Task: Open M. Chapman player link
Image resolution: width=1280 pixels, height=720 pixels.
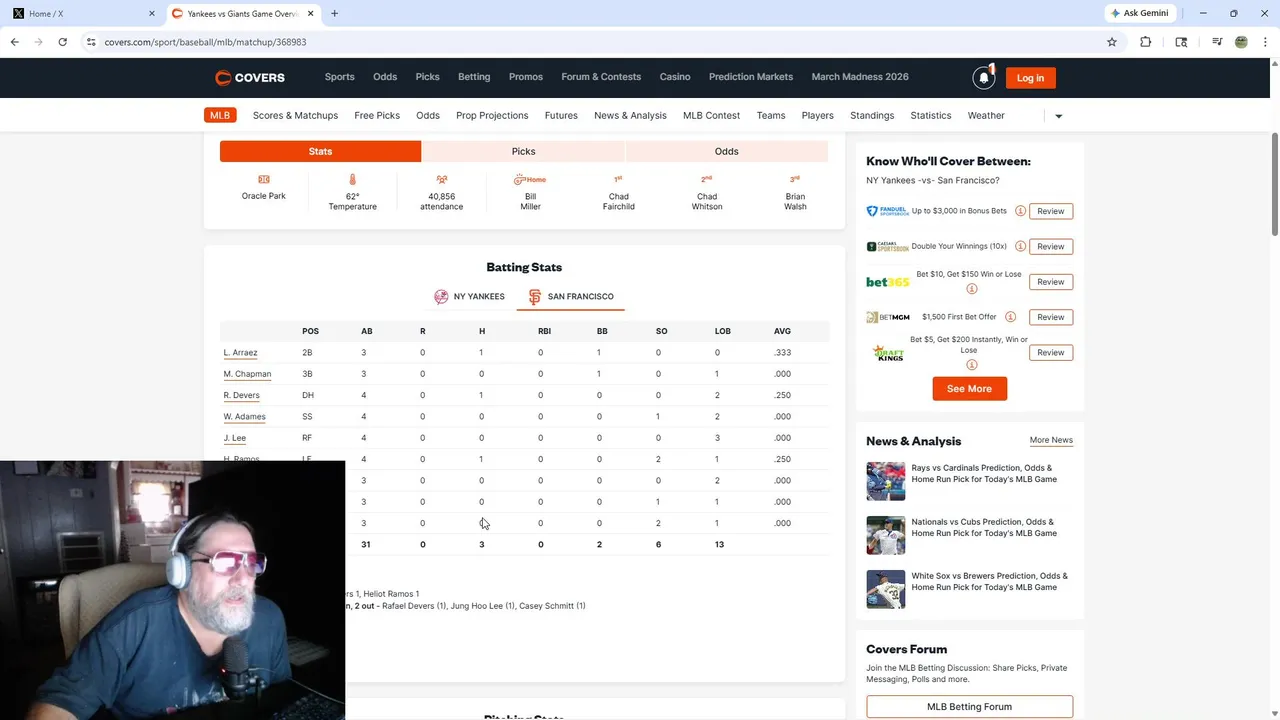Action: pos(247,374)
